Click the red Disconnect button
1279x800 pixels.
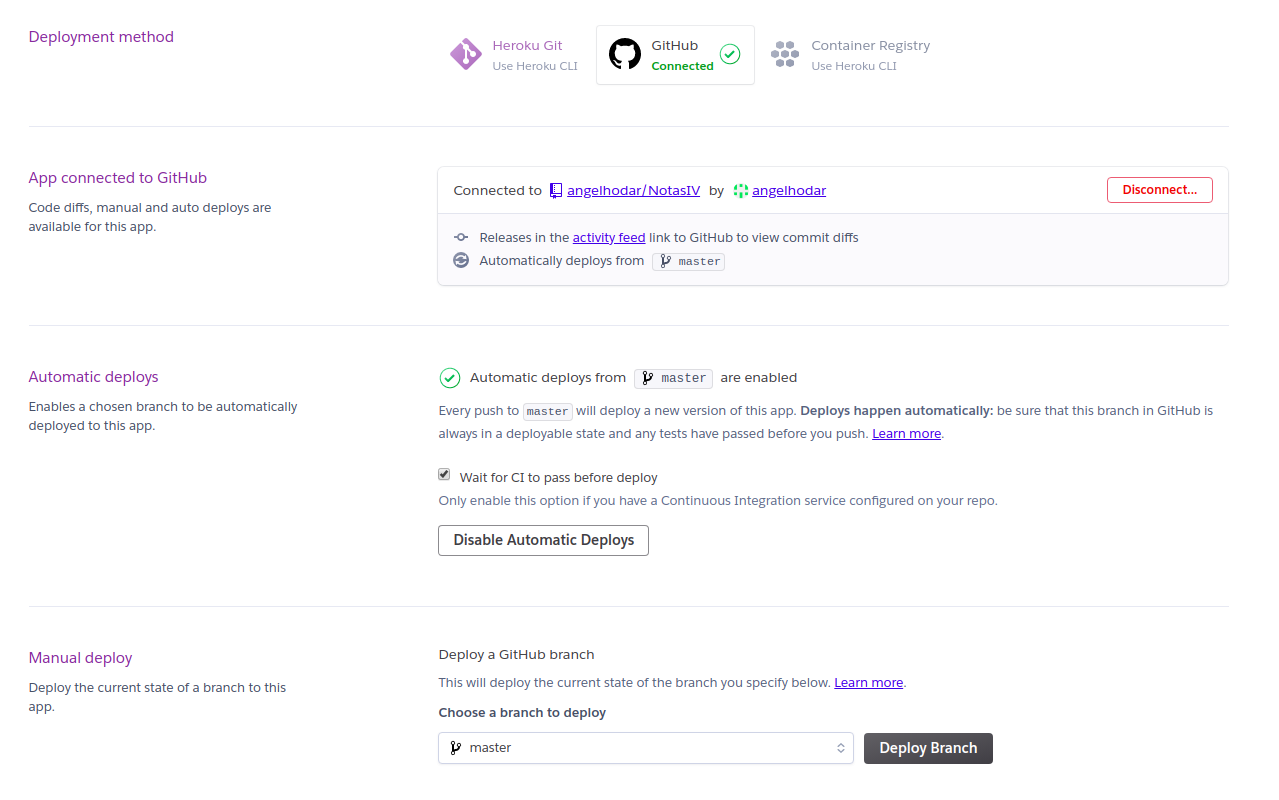point(1159,190)
